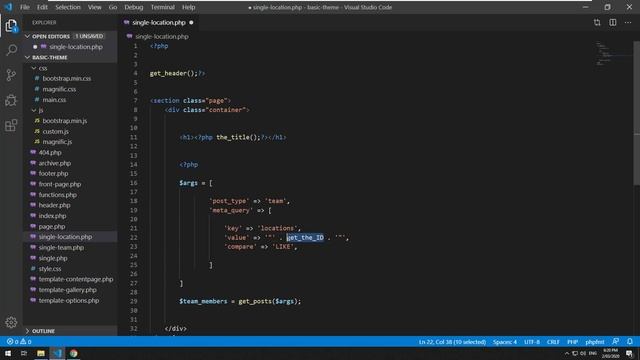640x360 pixels.
Task: Open errors and warnings problems panel
Action: coord(19,342)
